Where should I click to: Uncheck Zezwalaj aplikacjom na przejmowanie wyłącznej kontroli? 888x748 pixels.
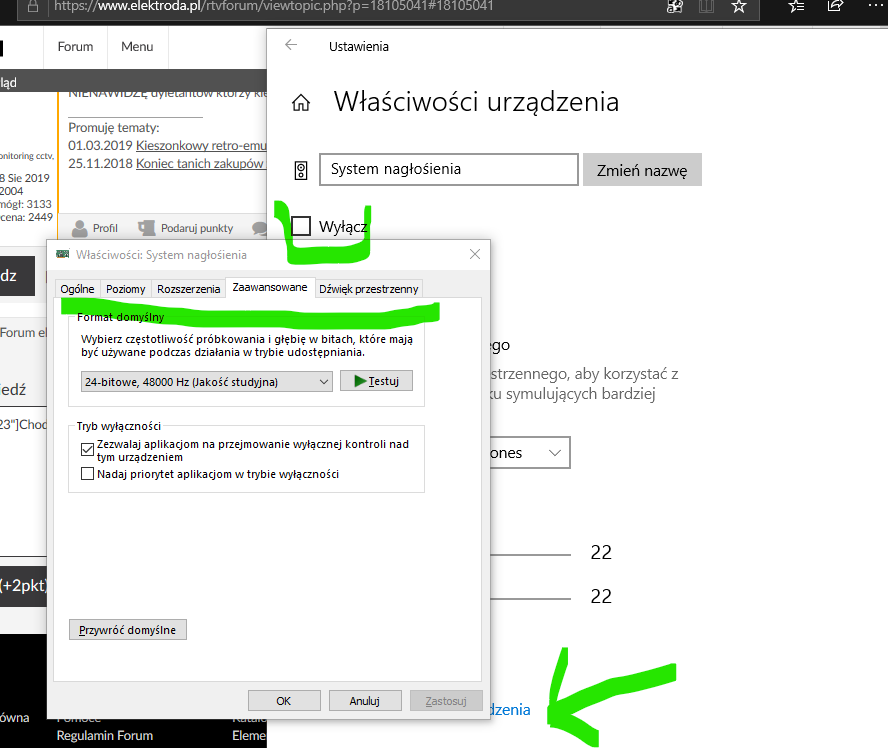(87, 450)
